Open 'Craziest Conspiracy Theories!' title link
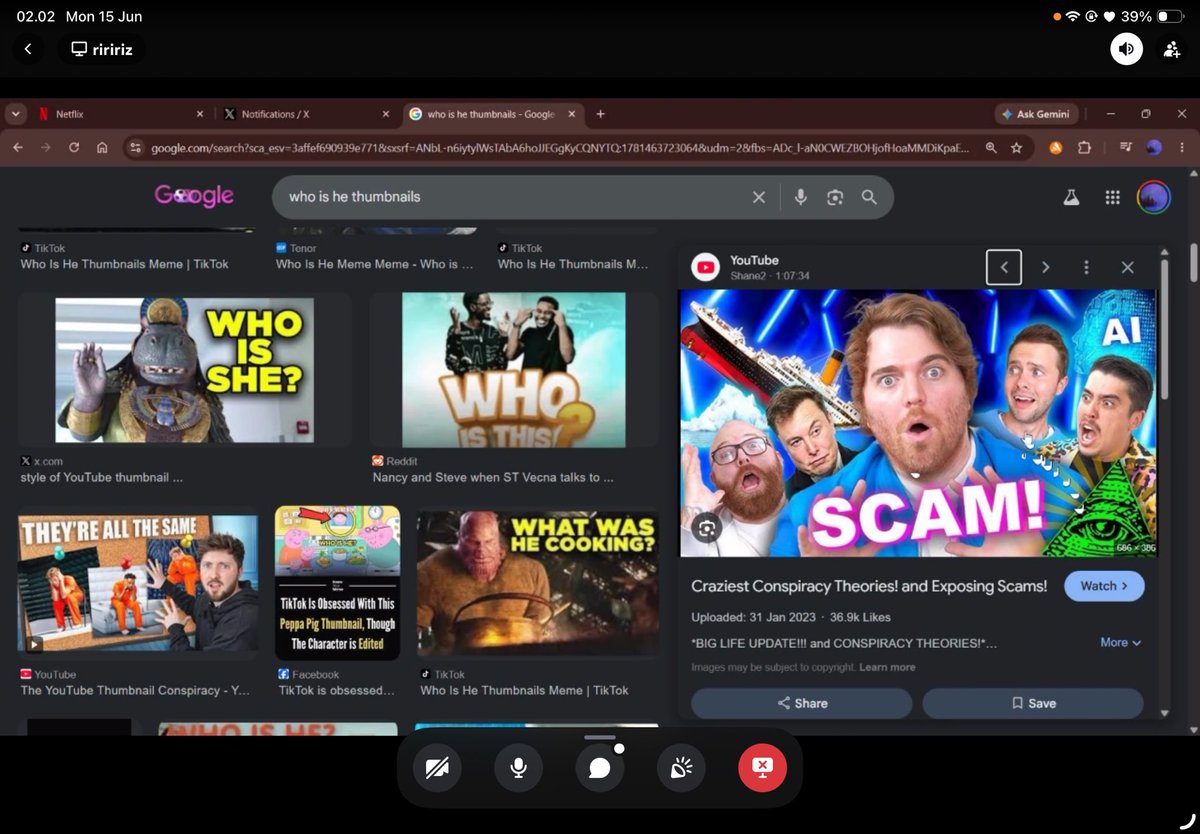 (869, 586)
